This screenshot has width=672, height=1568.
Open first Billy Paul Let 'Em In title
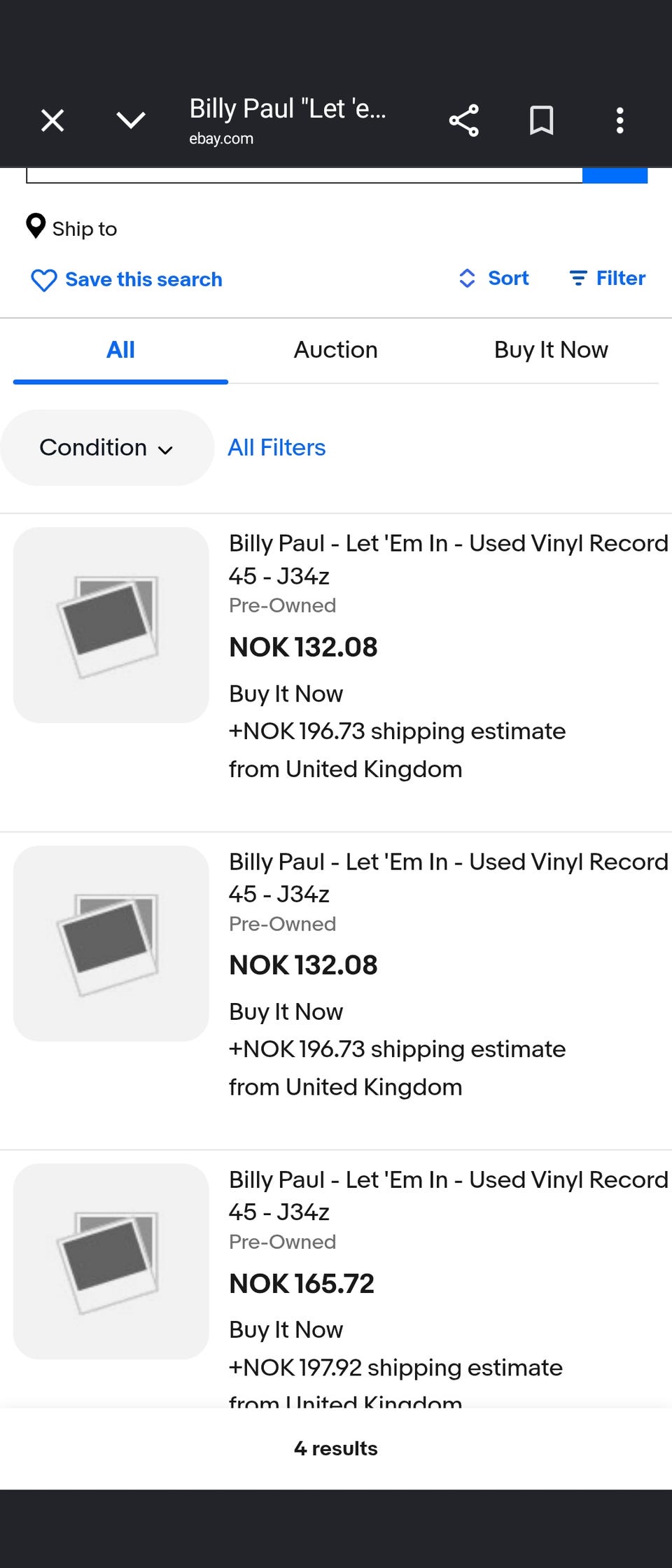pos(449,559)
